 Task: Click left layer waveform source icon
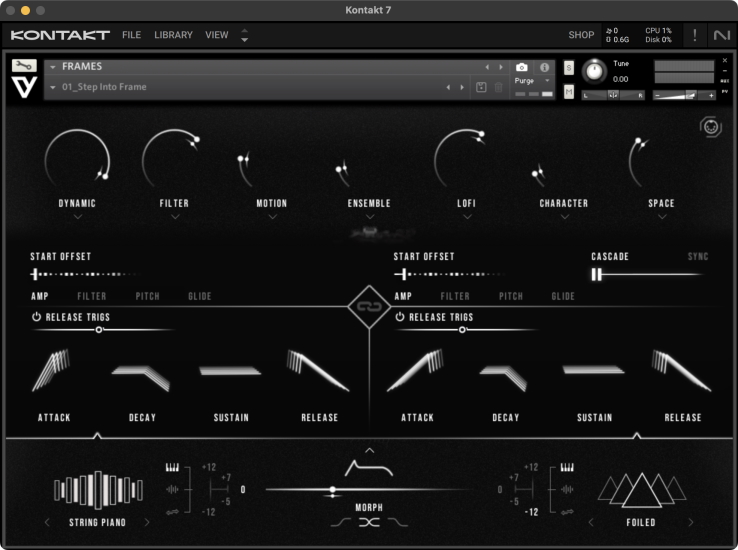coord(172,490)
